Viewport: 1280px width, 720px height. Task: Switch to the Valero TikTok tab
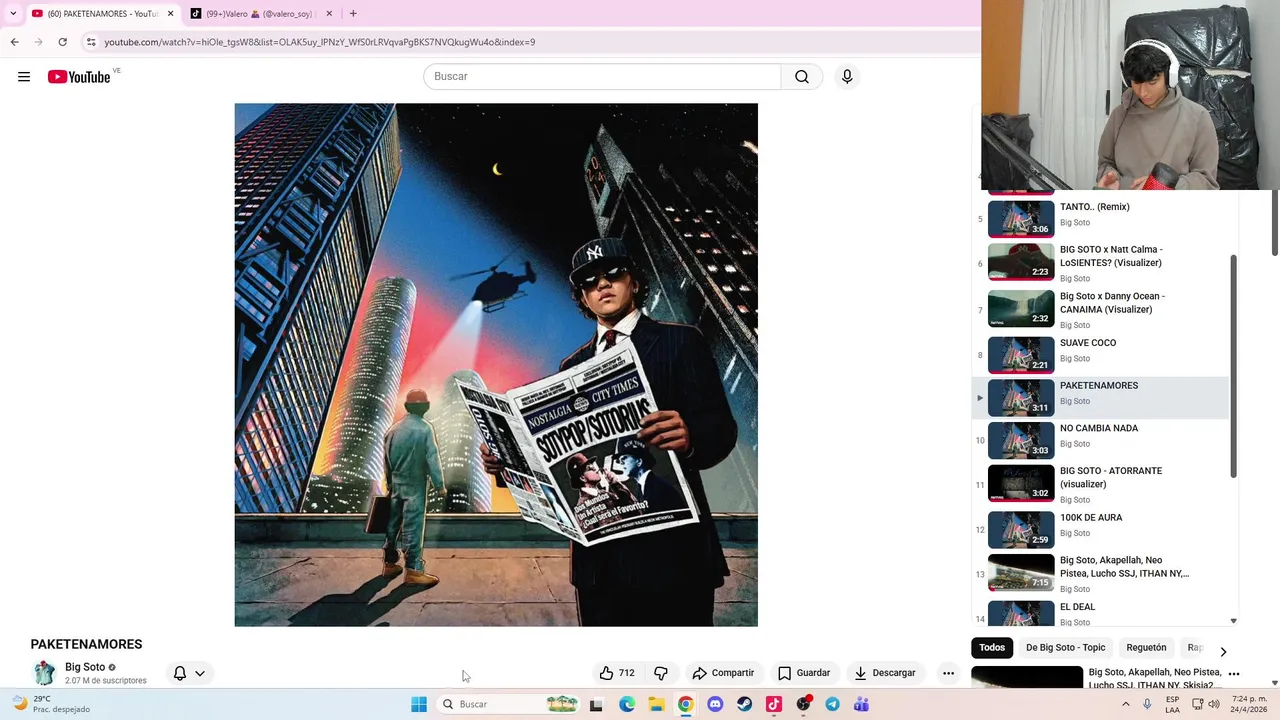coord(258,14)
